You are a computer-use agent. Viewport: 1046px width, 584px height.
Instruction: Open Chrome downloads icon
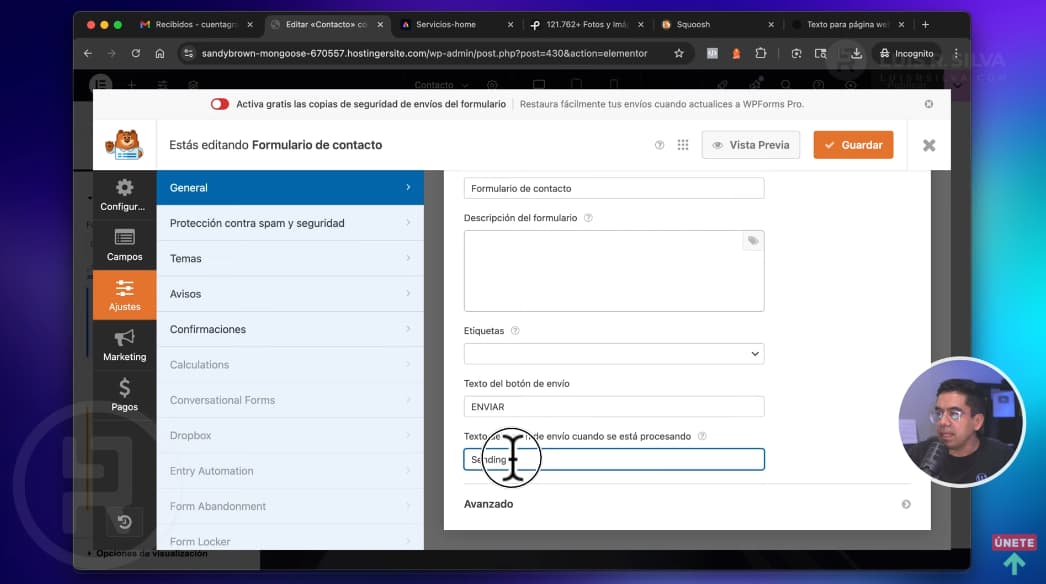click(x=857, y=53)
